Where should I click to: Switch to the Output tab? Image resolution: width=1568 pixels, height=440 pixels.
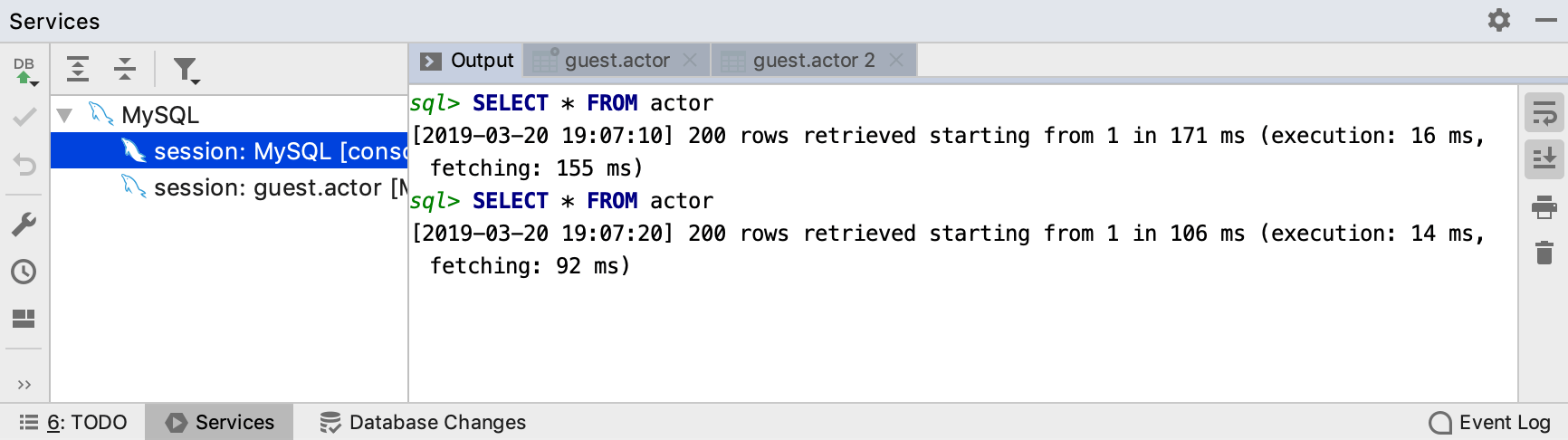pos(467,61)
